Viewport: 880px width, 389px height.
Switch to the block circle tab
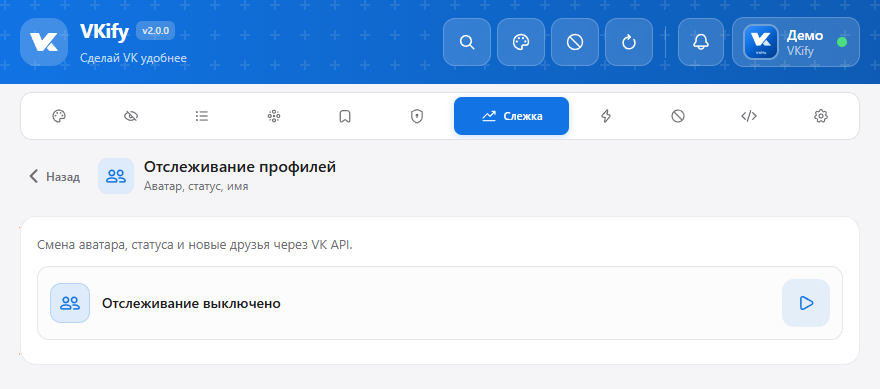[678, 116]
